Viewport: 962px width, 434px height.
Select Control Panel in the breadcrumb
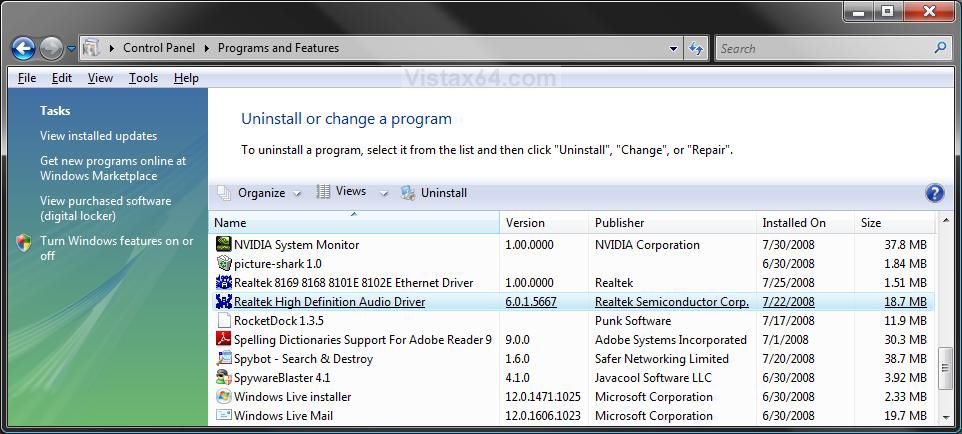pos(159,48)
